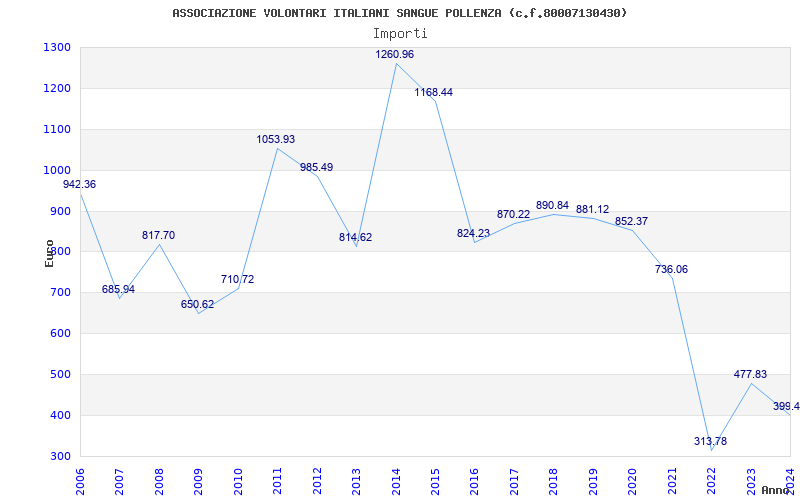The height and width of the screenshot is (500, 800).
Task: Click the 2010 year axis label
Action: (238, 482)
